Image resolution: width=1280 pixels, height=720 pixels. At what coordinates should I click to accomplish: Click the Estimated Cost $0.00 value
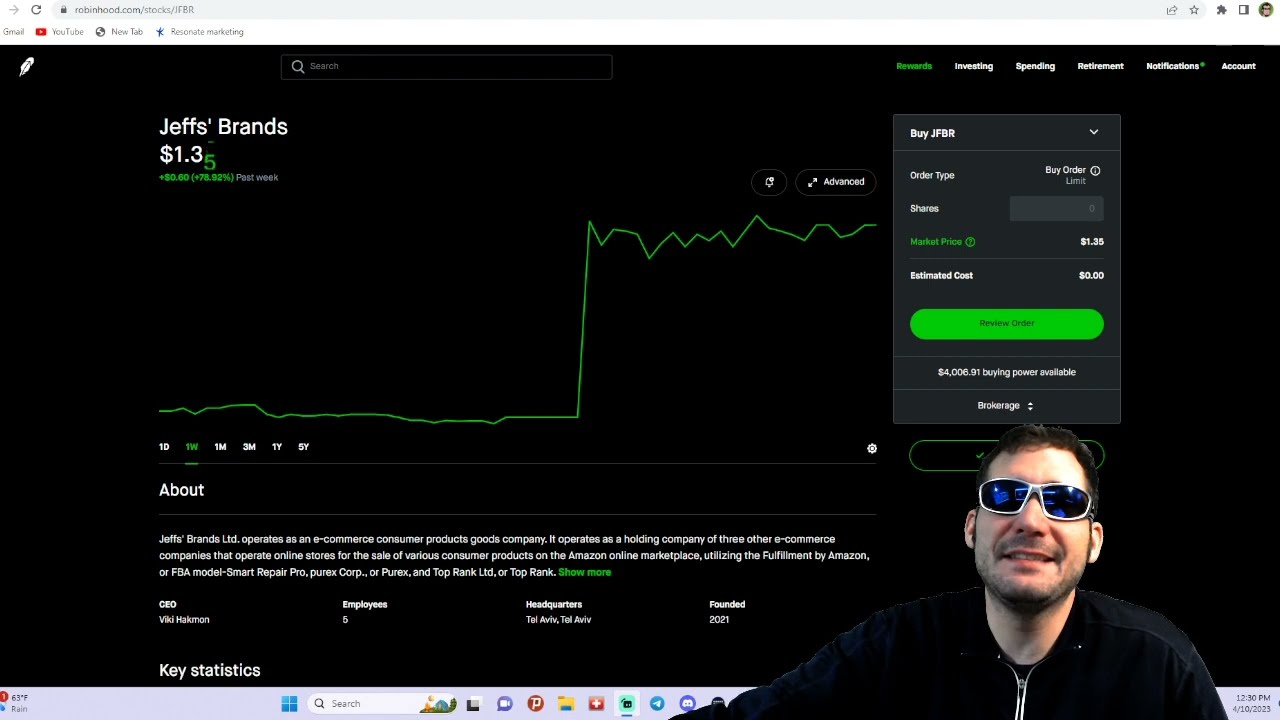[1091, 276]
